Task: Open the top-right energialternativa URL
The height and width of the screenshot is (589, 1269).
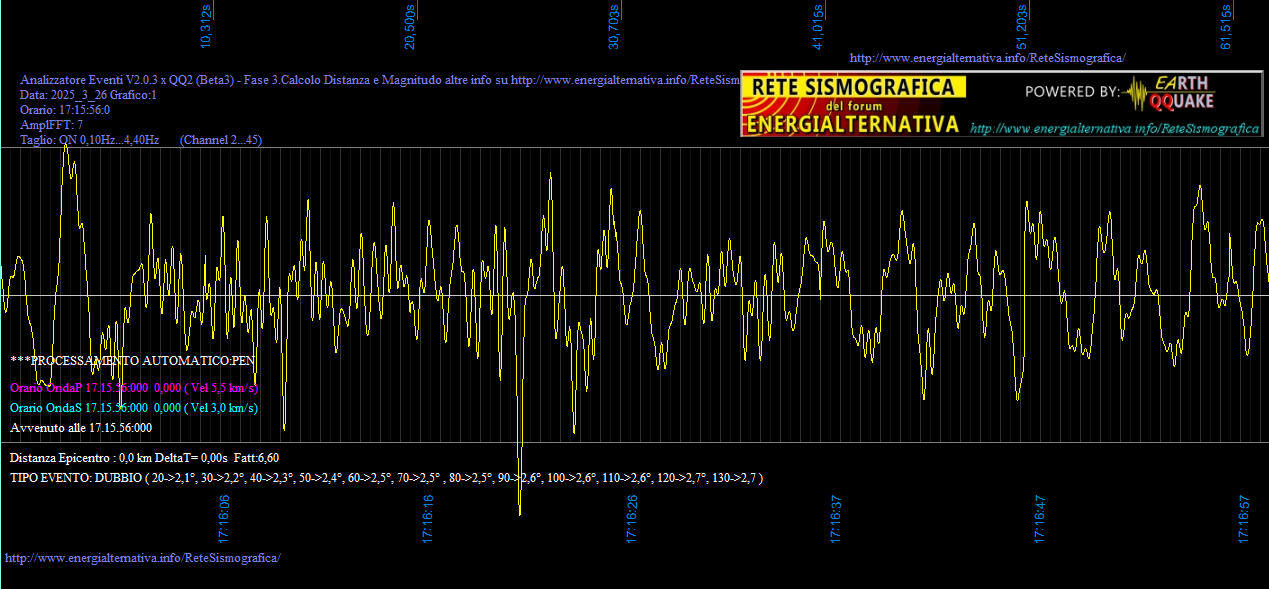Action: (987, 58)
